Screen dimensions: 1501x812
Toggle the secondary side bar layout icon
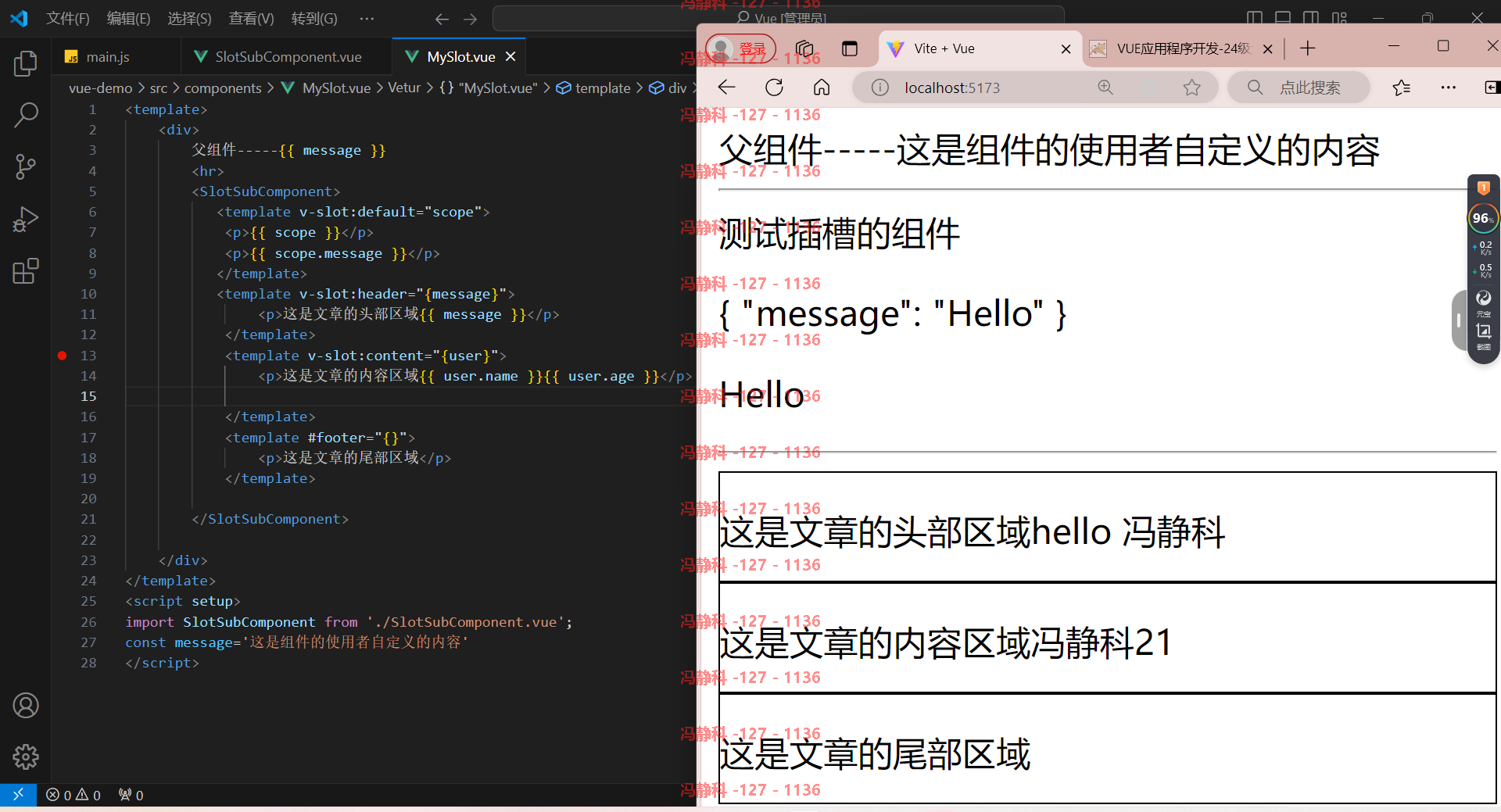click(1311, 18)
